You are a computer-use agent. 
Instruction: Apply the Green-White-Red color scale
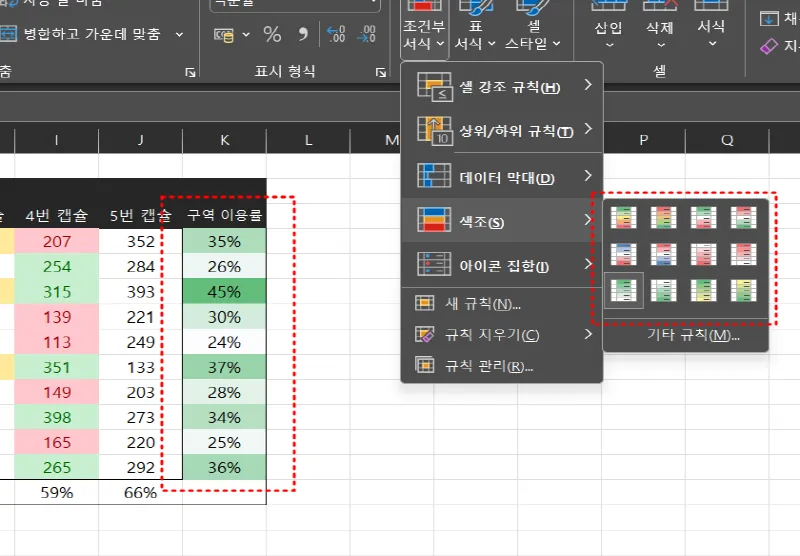[703, 217]
